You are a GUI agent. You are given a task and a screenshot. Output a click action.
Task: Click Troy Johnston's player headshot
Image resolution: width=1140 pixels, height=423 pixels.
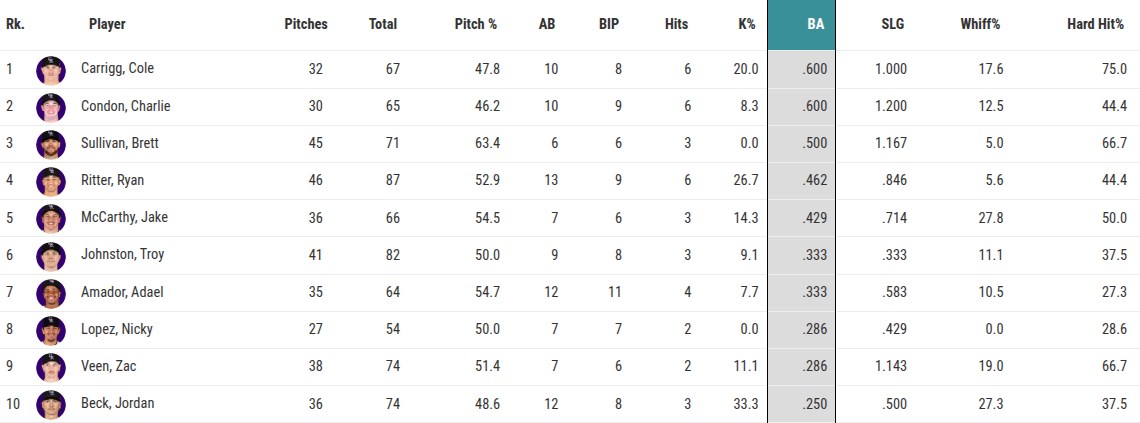point(50,255)
